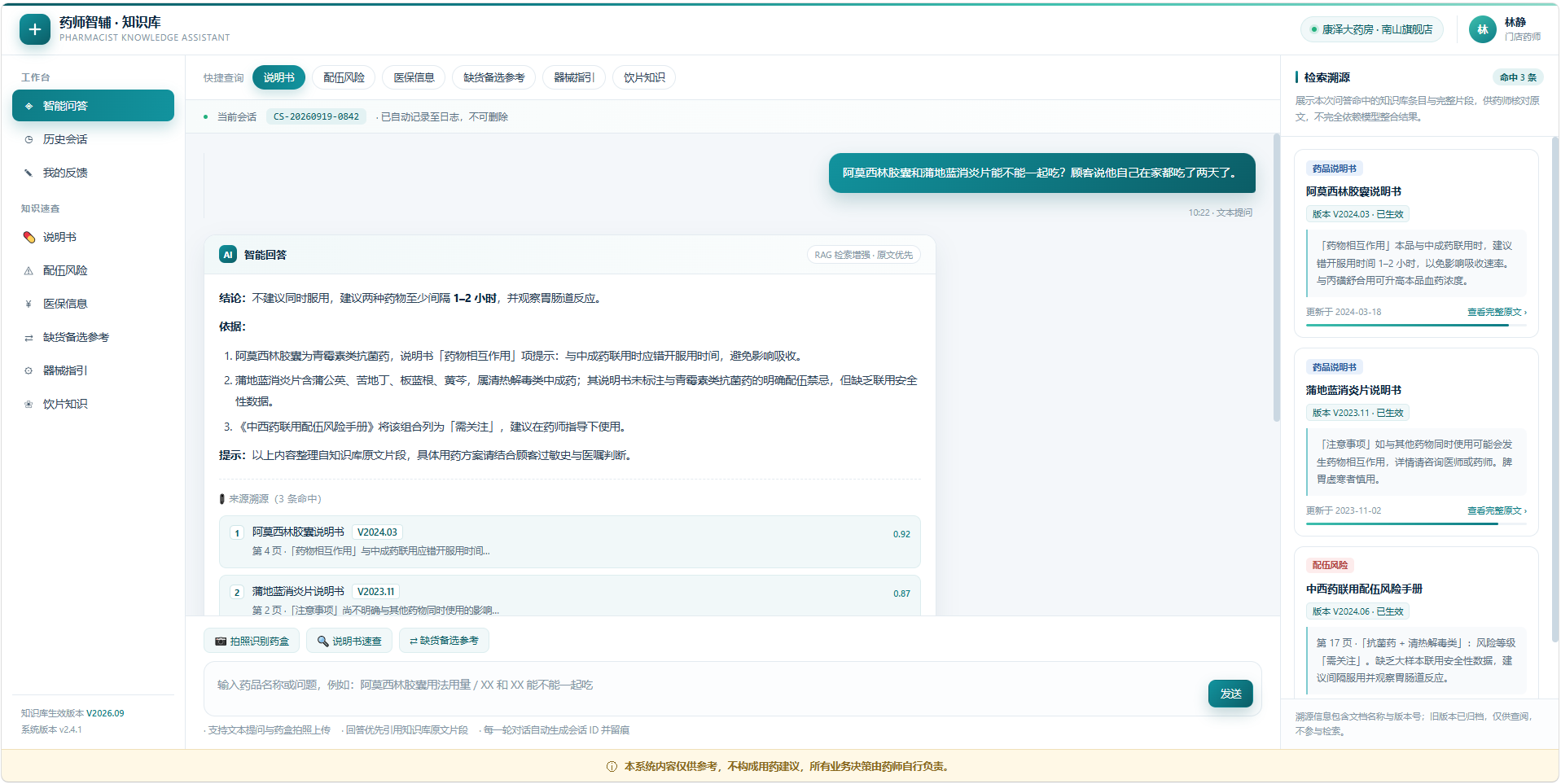
Task: View full text of 蒲地蓝消炎片说明书
Action: pos(1497,510)
